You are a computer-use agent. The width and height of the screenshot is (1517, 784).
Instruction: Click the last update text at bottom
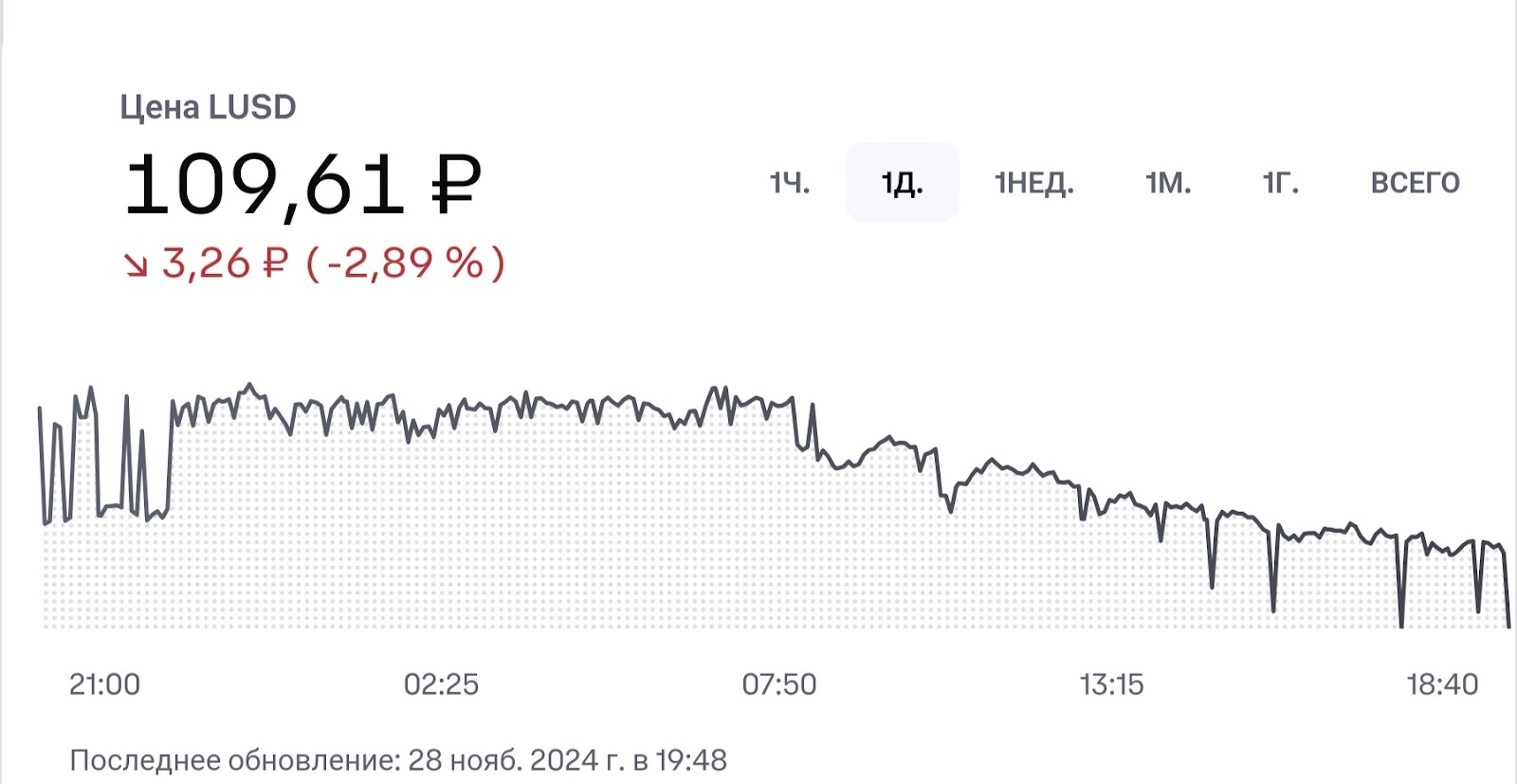398,757
